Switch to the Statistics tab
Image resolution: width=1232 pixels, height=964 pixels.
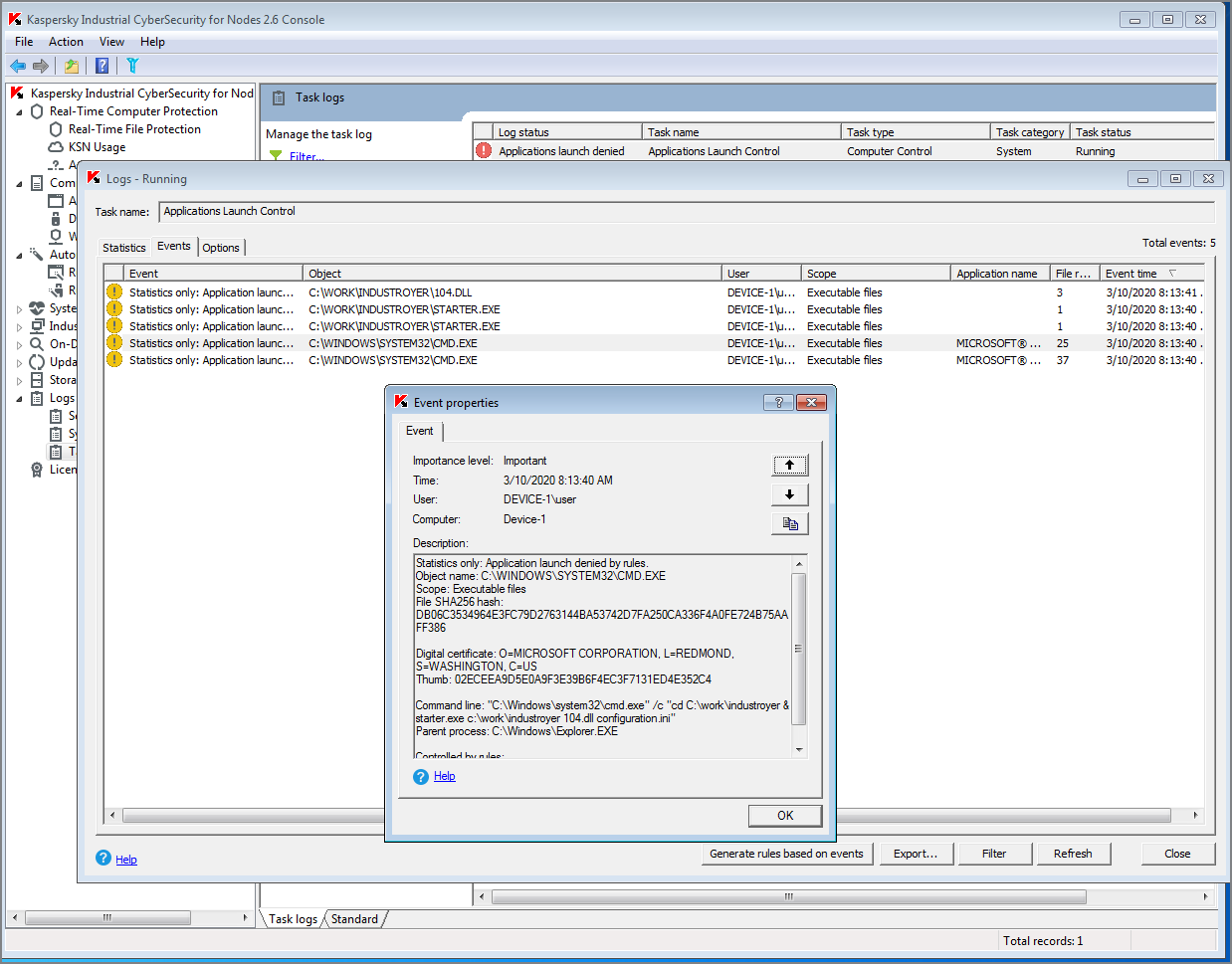[x=123, y=248]
